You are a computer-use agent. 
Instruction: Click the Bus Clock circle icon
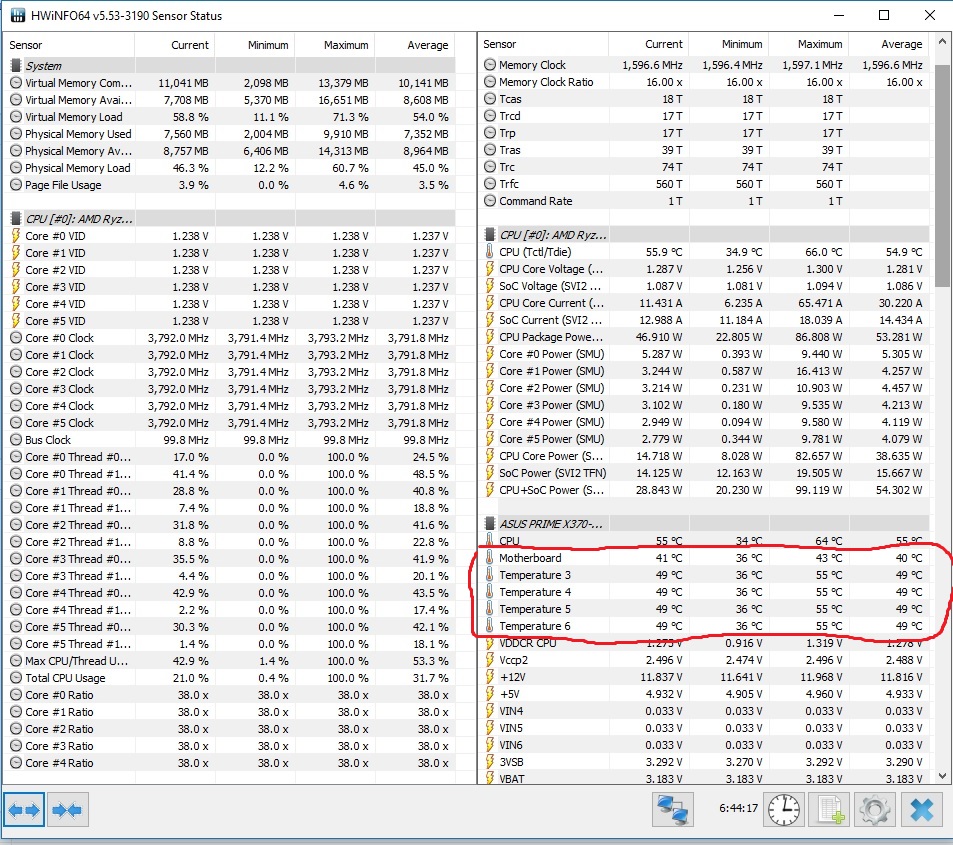coord(16,440)
